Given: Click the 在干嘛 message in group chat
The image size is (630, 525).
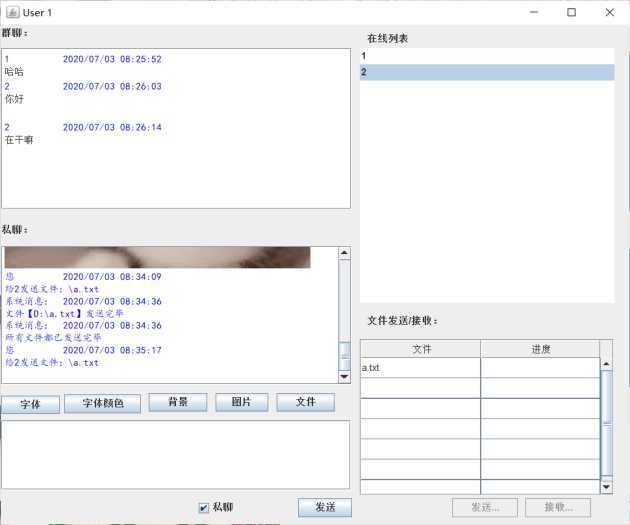Looking at the screenshot, I should coord(19,140).
